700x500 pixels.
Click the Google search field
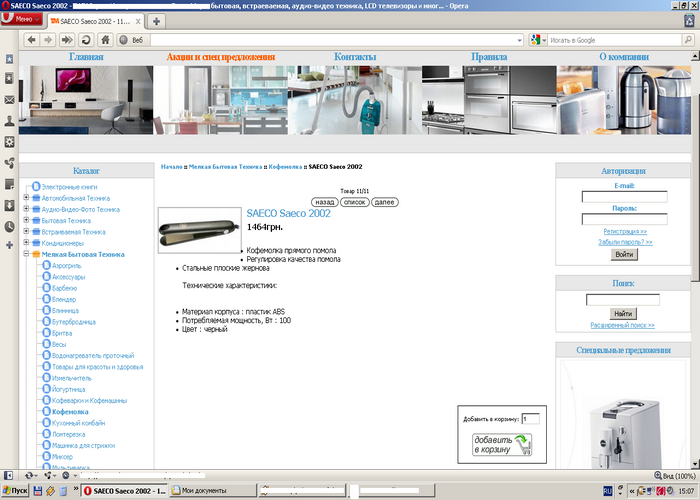coord(614,40)
